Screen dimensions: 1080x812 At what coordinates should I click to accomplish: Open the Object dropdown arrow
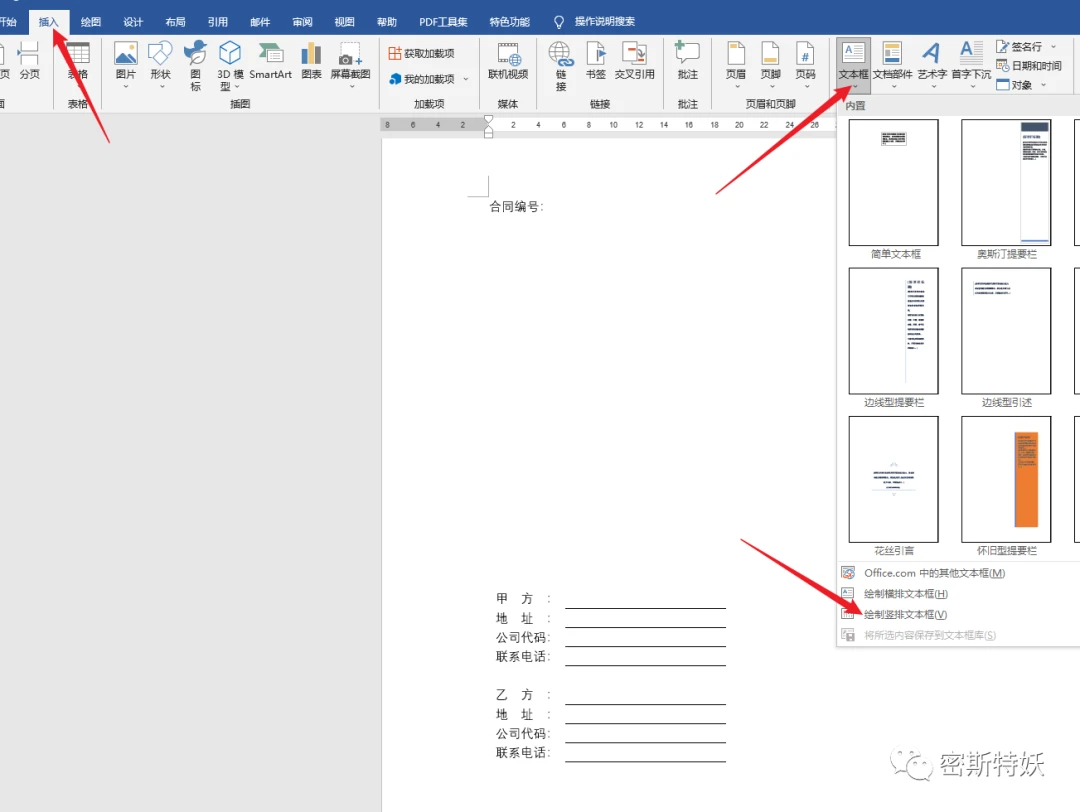tap(1043, 85)
